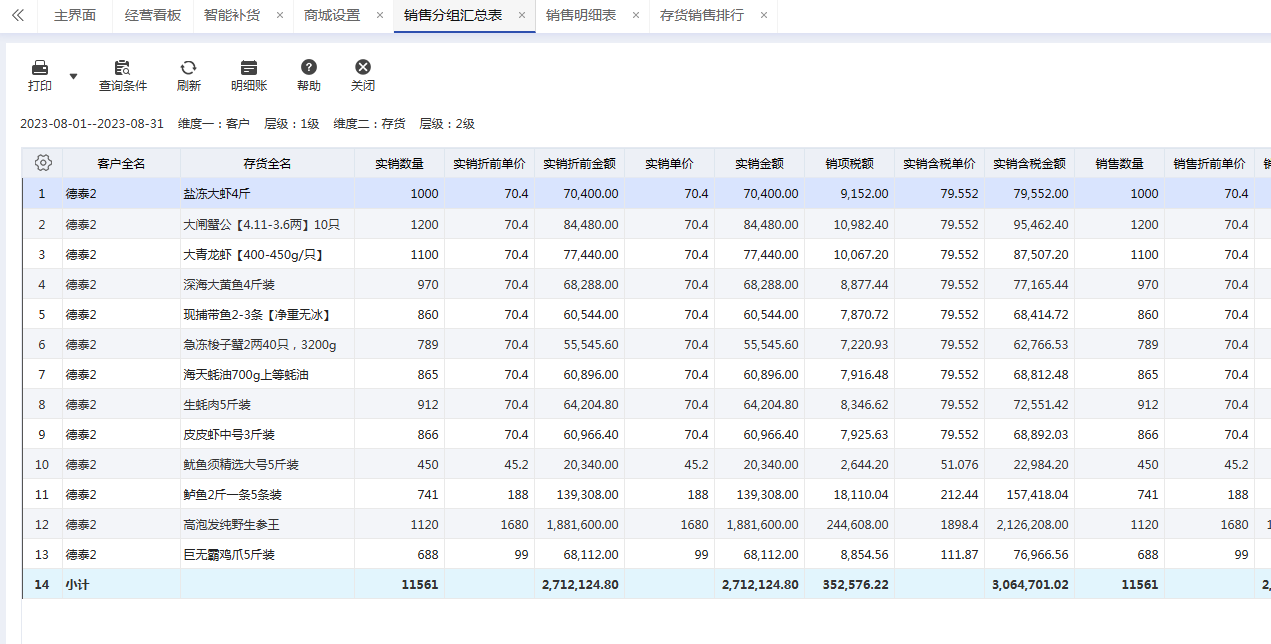1271x644 pixels.
Task: Open the column settings gear icon
Action: tap(43, 163)
